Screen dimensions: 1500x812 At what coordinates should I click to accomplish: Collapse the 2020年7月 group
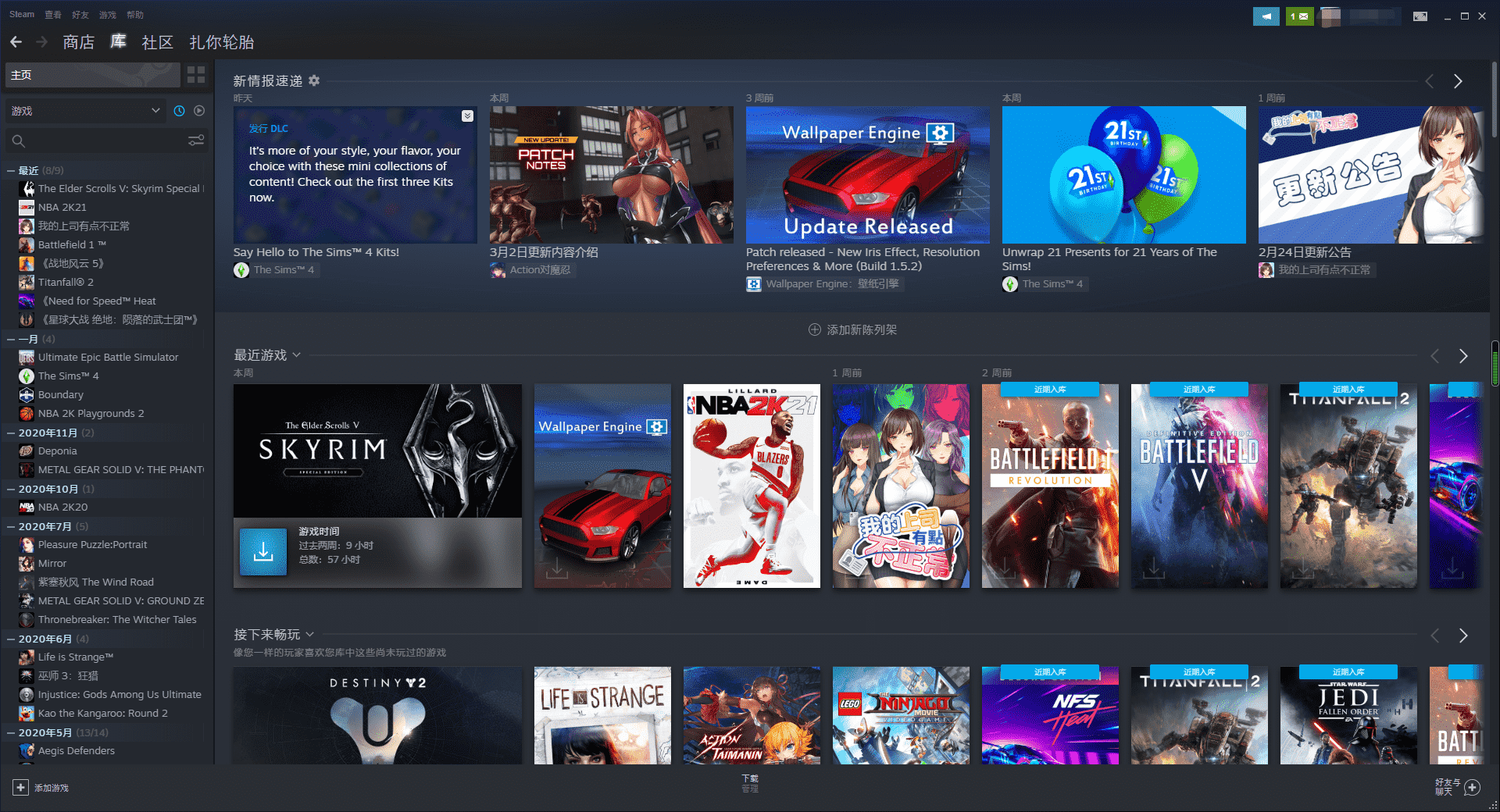(x=11, y=526)
